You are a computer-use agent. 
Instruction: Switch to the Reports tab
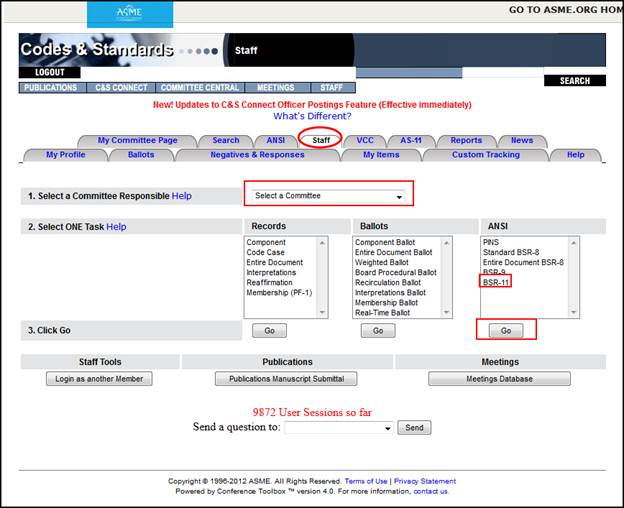pos(466,140)
